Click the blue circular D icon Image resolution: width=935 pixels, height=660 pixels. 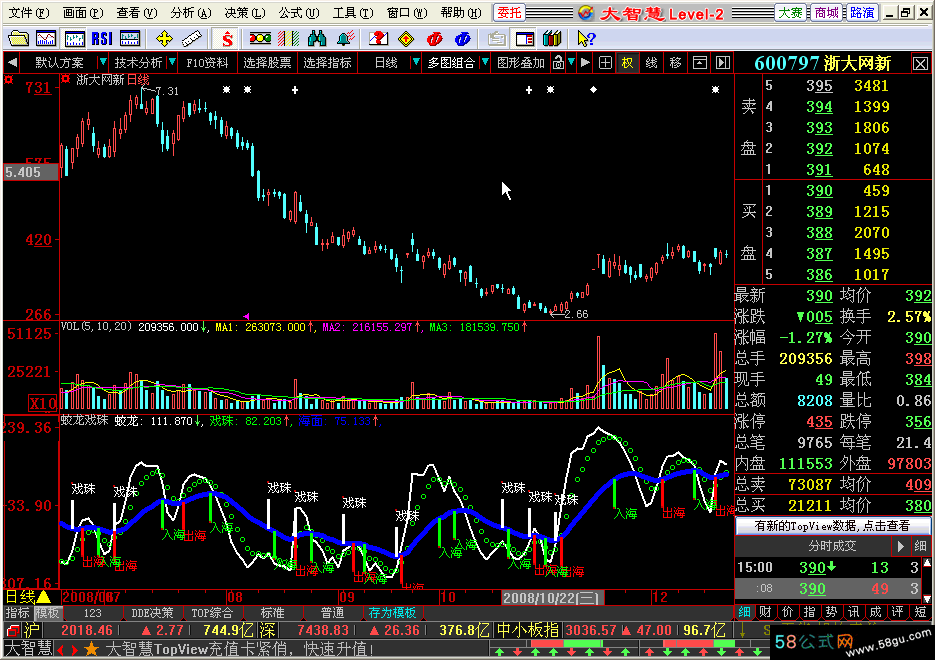tap(462, 39)
